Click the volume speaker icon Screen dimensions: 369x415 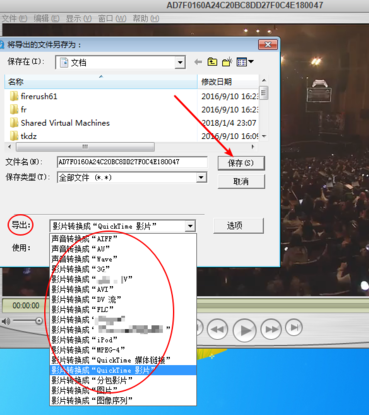(x=6, y=321)
